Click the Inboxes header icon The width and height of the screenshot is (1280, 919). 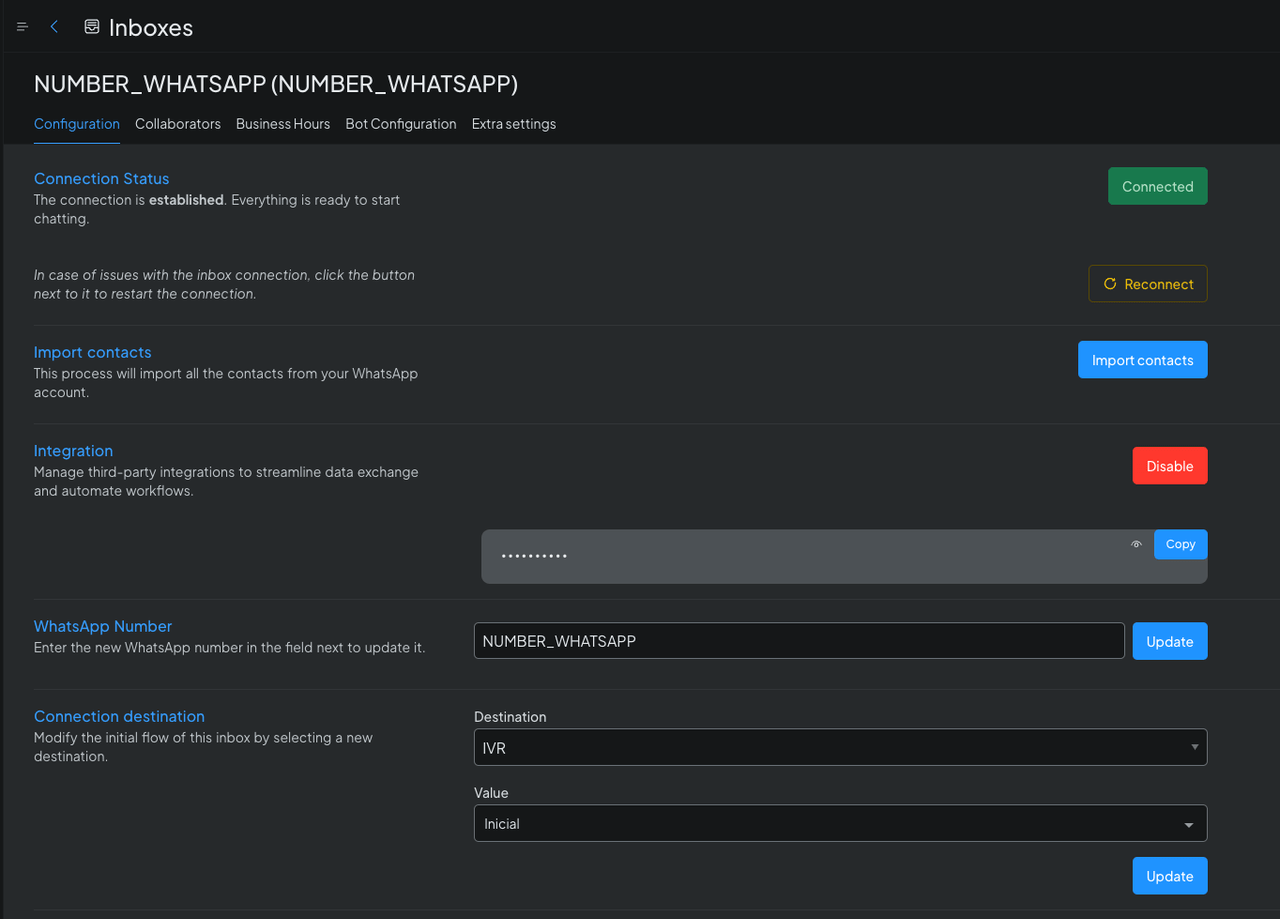tap(92, 27)
